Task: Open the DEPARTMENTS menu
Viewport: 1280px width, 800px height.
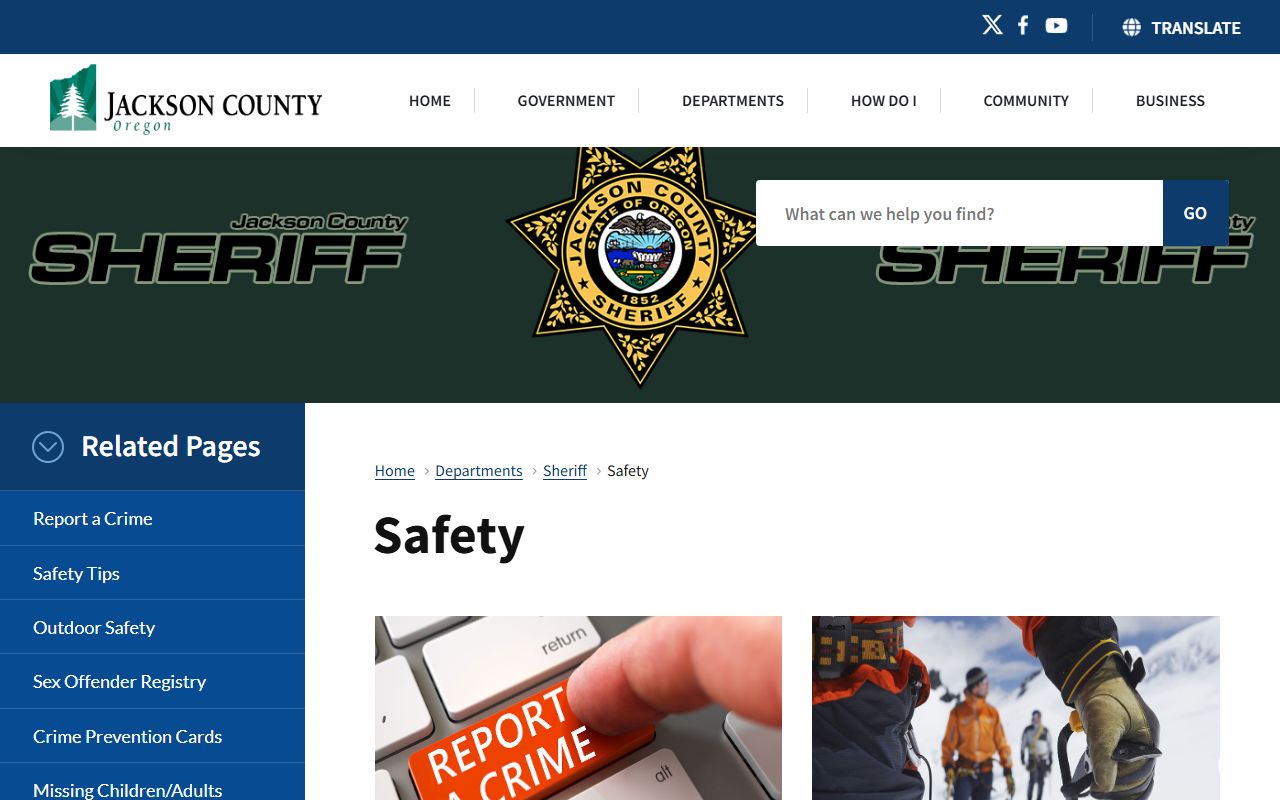Action: pos(733,101)
